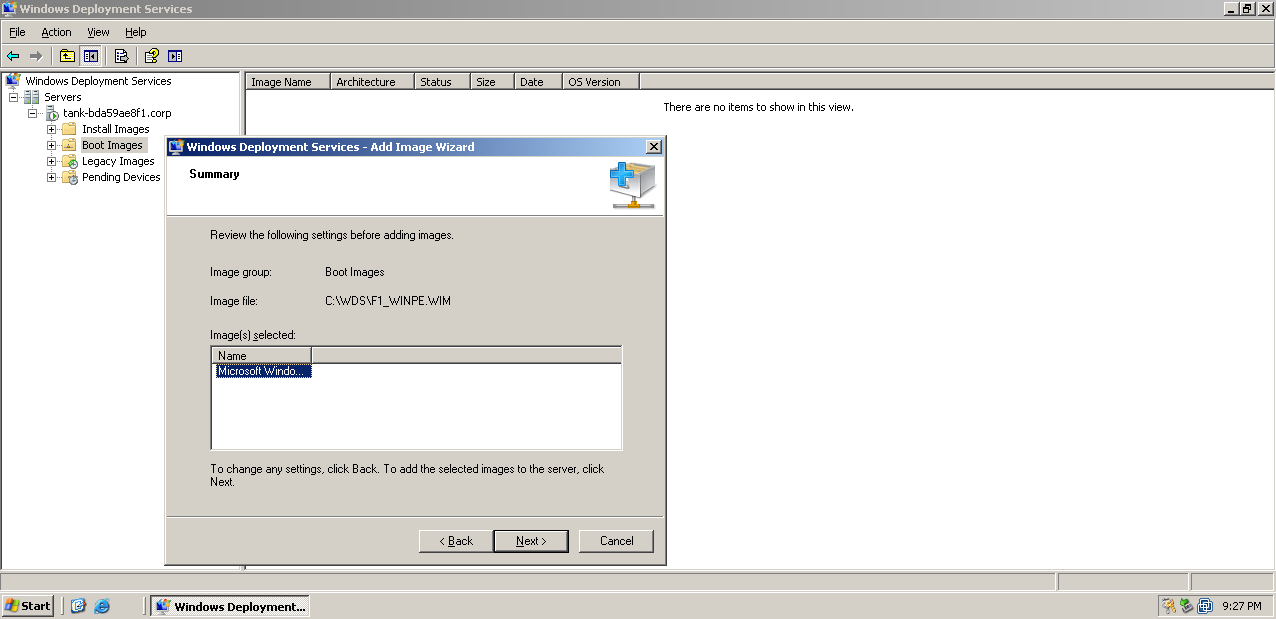Select Pending Devices tree label
The height and width of the screenshot is (619, 1276).
pos(121,177)
